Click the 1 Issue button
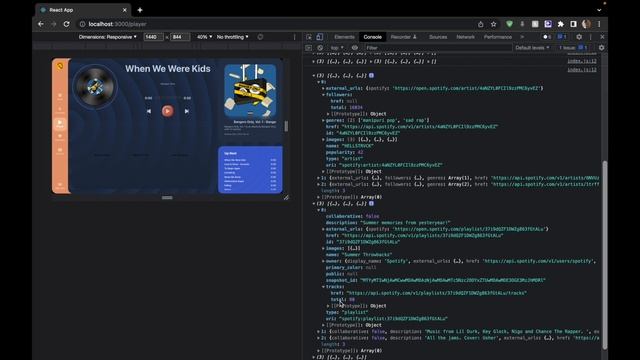This screenshot has height=360, width=640. point(573,48)
